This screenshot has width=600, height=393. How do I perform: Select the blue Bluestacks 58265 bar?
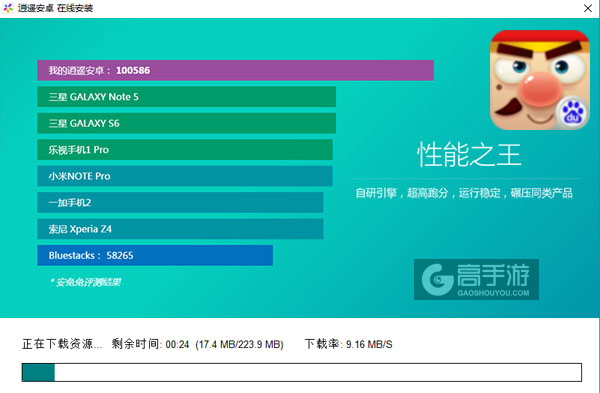[155, 255]
